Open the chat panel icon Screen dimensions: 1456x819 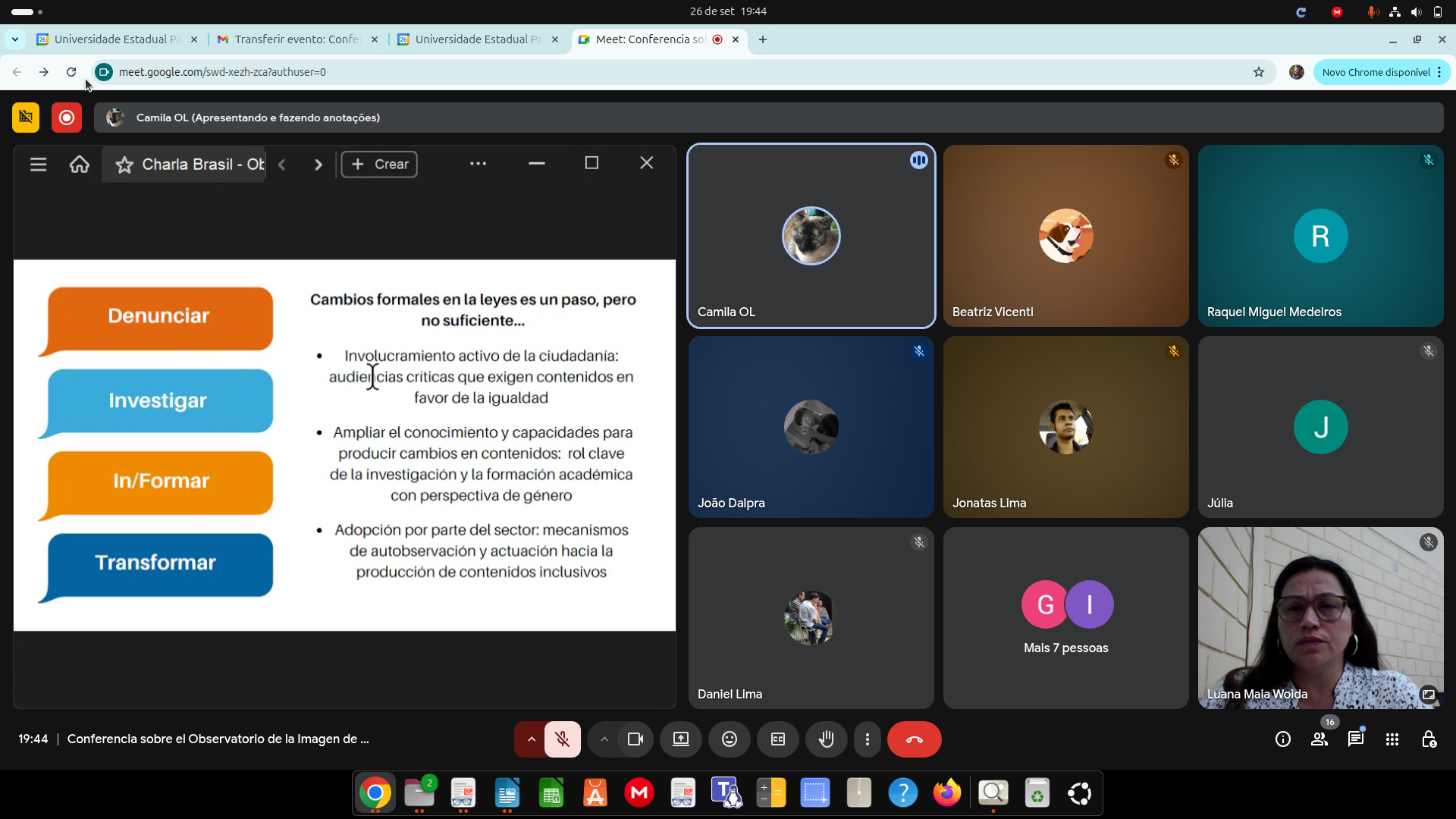pyautogui.click(x=1355, y=739)
